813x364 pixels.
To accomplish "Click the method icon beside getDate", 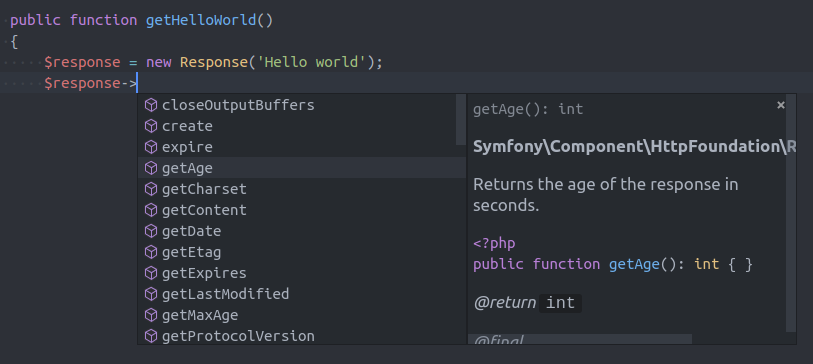I will 151,231.
